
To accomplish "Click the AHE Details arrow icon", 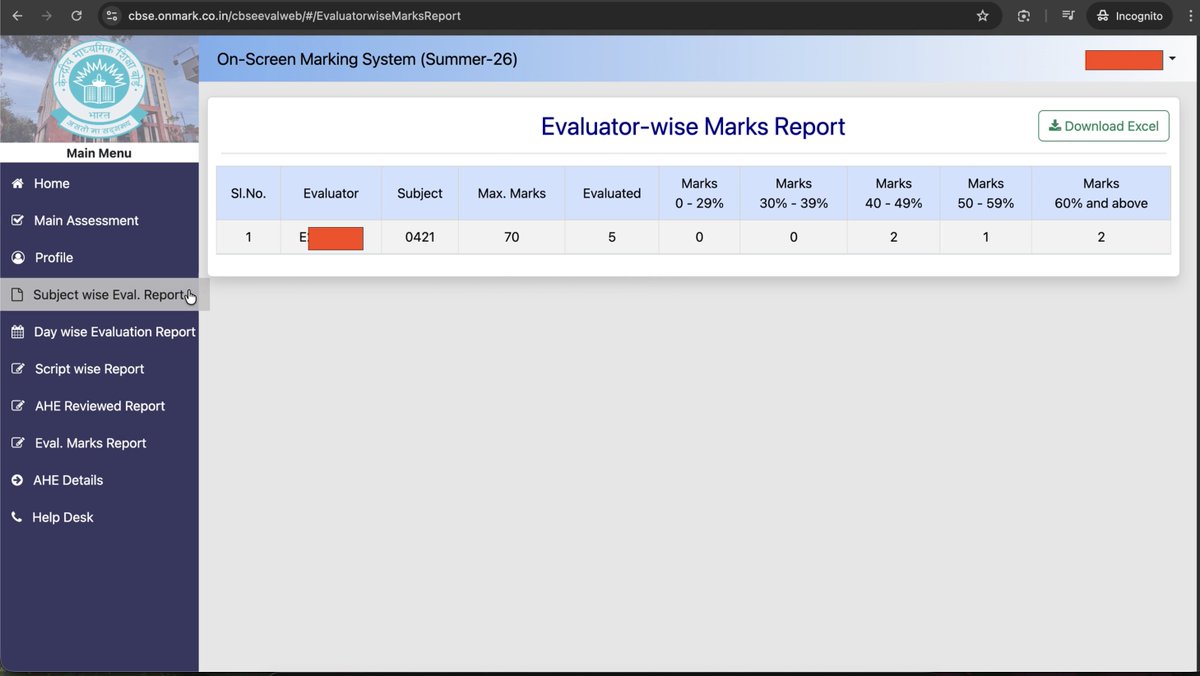I will pyautogui.click(x=17, y=480).
